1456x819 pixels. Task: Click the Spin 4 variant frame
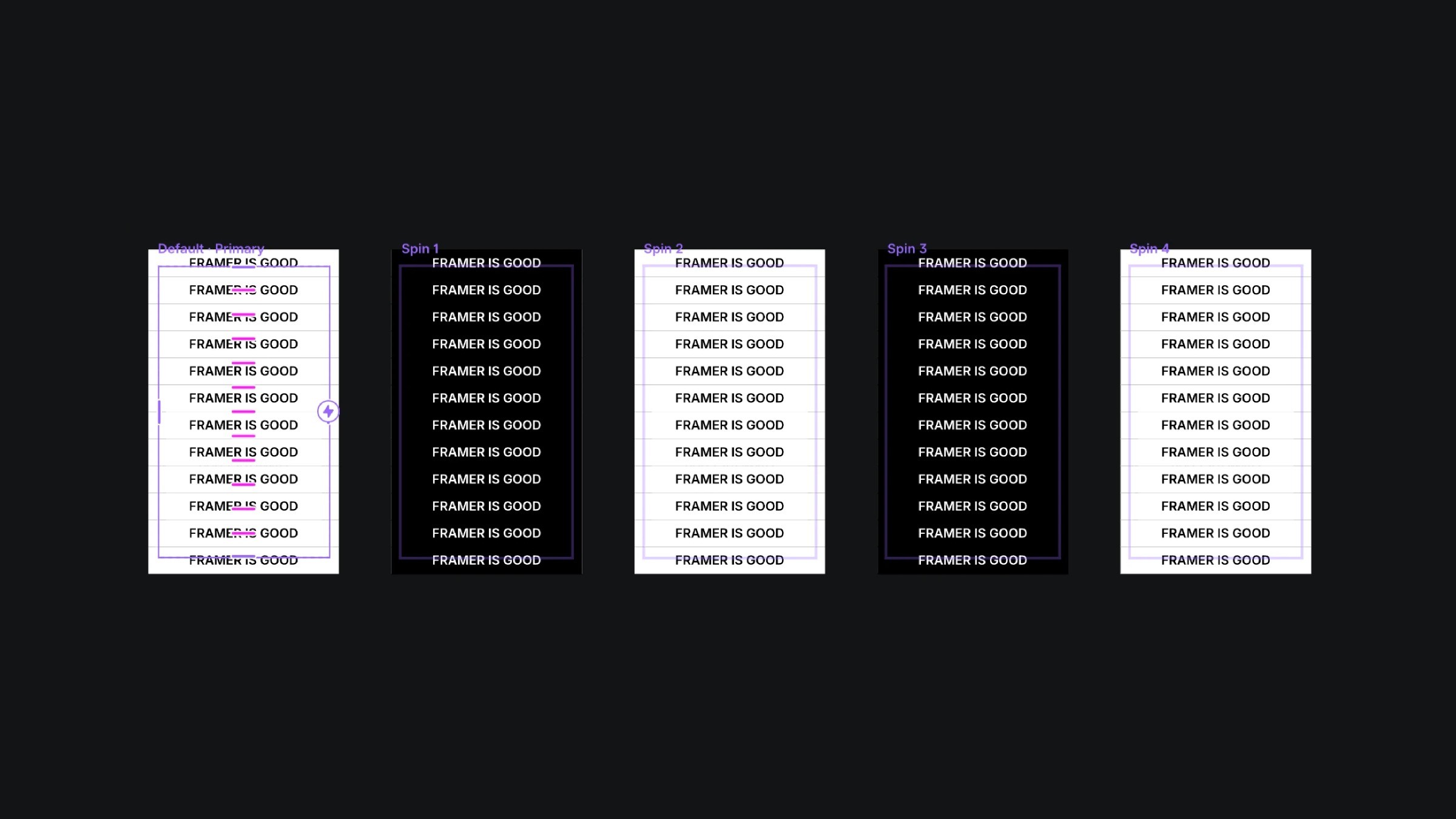(x=1216, y=412)
